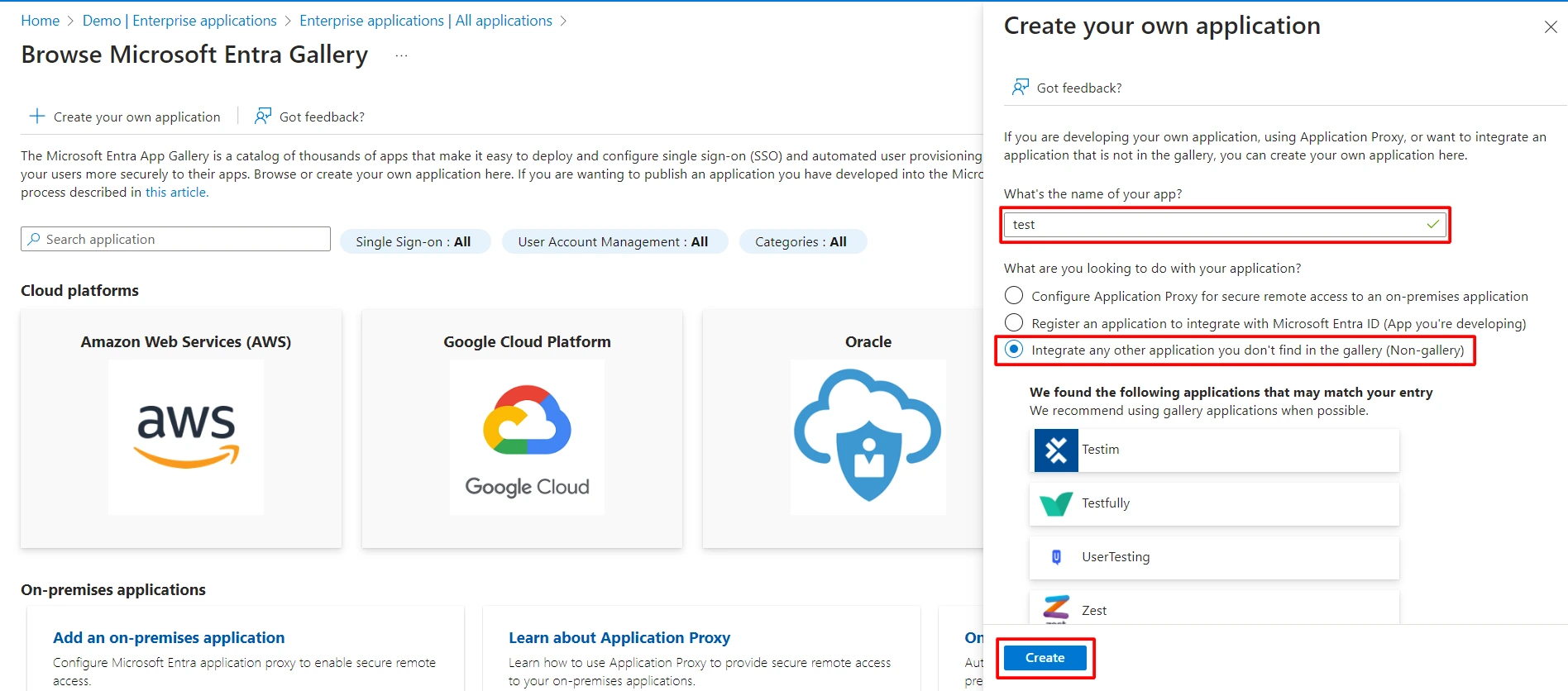Open the Categories filter

click(x=802, y=241)
